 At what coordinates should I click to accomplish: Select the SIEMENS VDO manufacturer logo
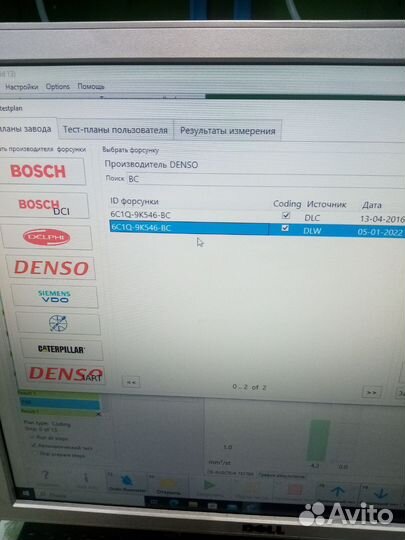pos(54,297)
